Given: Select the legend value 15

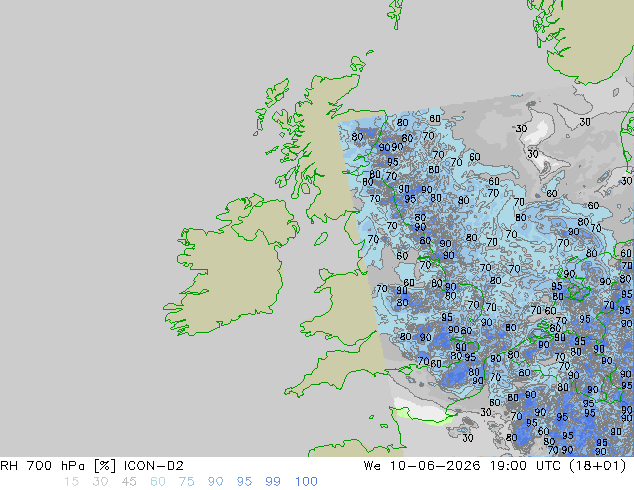Looking at the screenshot, I should (71, 482).
